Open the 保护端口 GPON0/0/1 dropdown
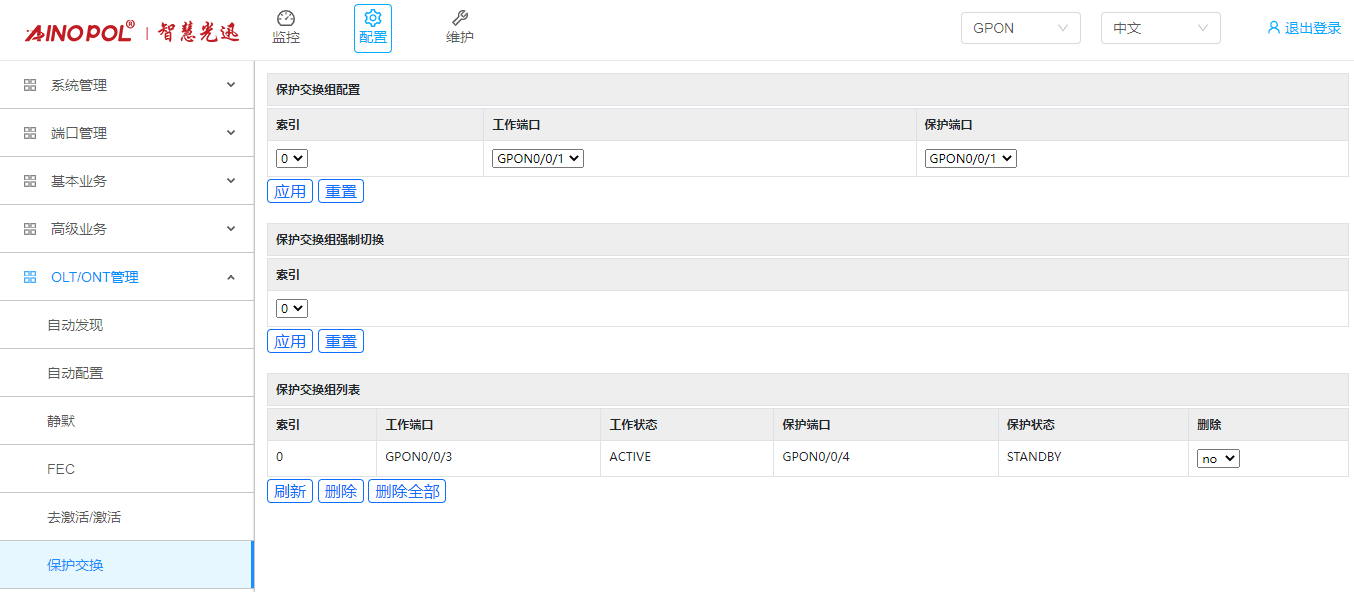 [x=970, y=158]
